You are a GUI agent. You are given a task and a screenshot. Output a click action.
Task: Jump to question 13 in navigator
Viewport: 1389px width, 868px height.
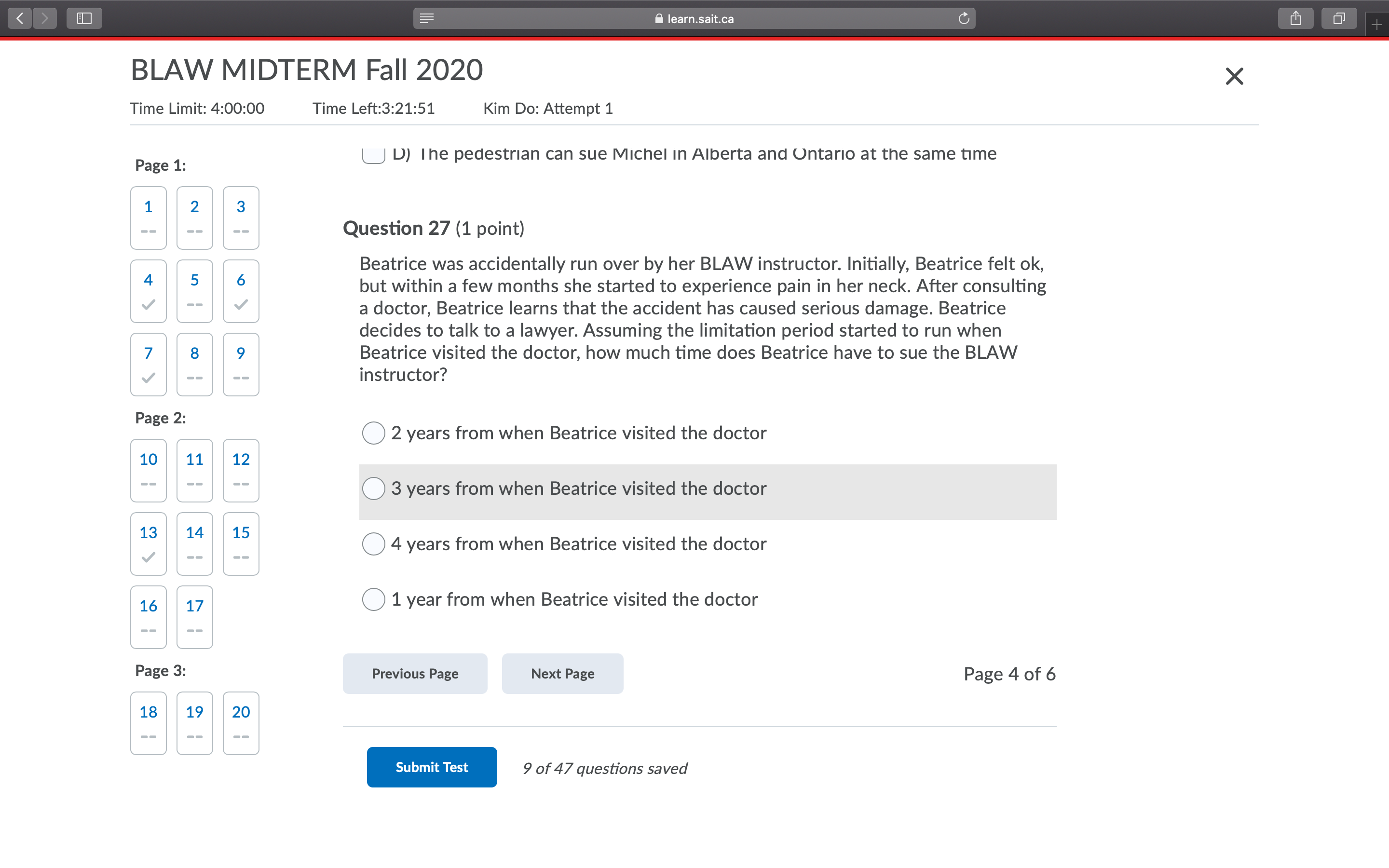[x=148, y=543]
